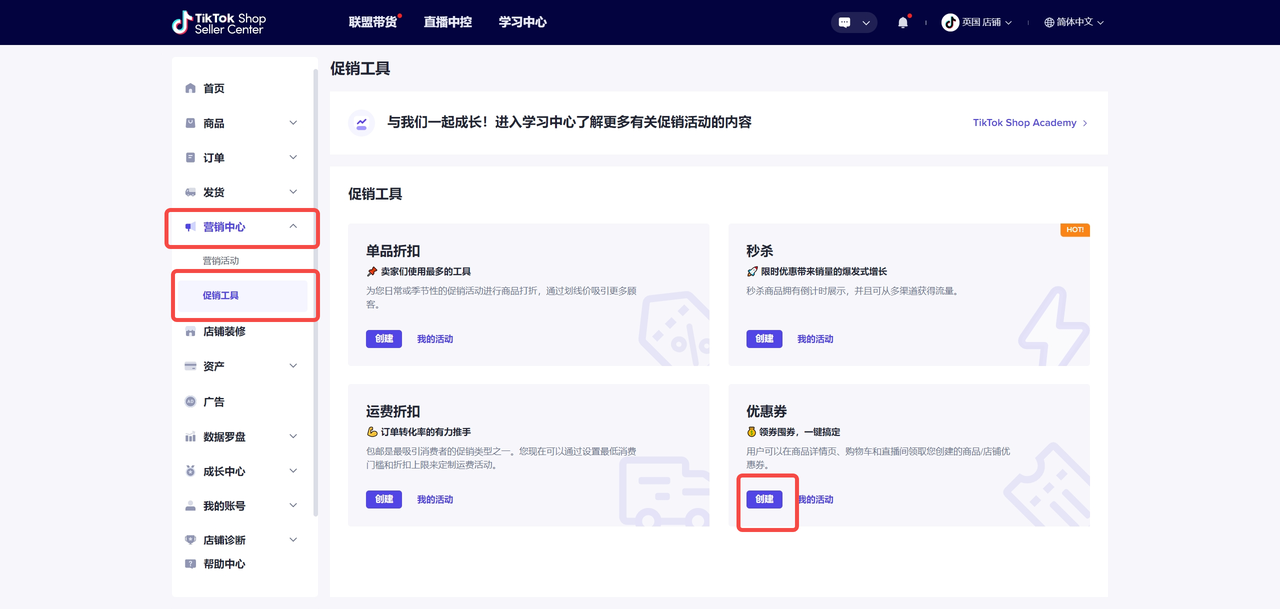Screen dimensions: 1280x609
Task: Expand the 商品 sidebar menu
Action: coord(293,123)
